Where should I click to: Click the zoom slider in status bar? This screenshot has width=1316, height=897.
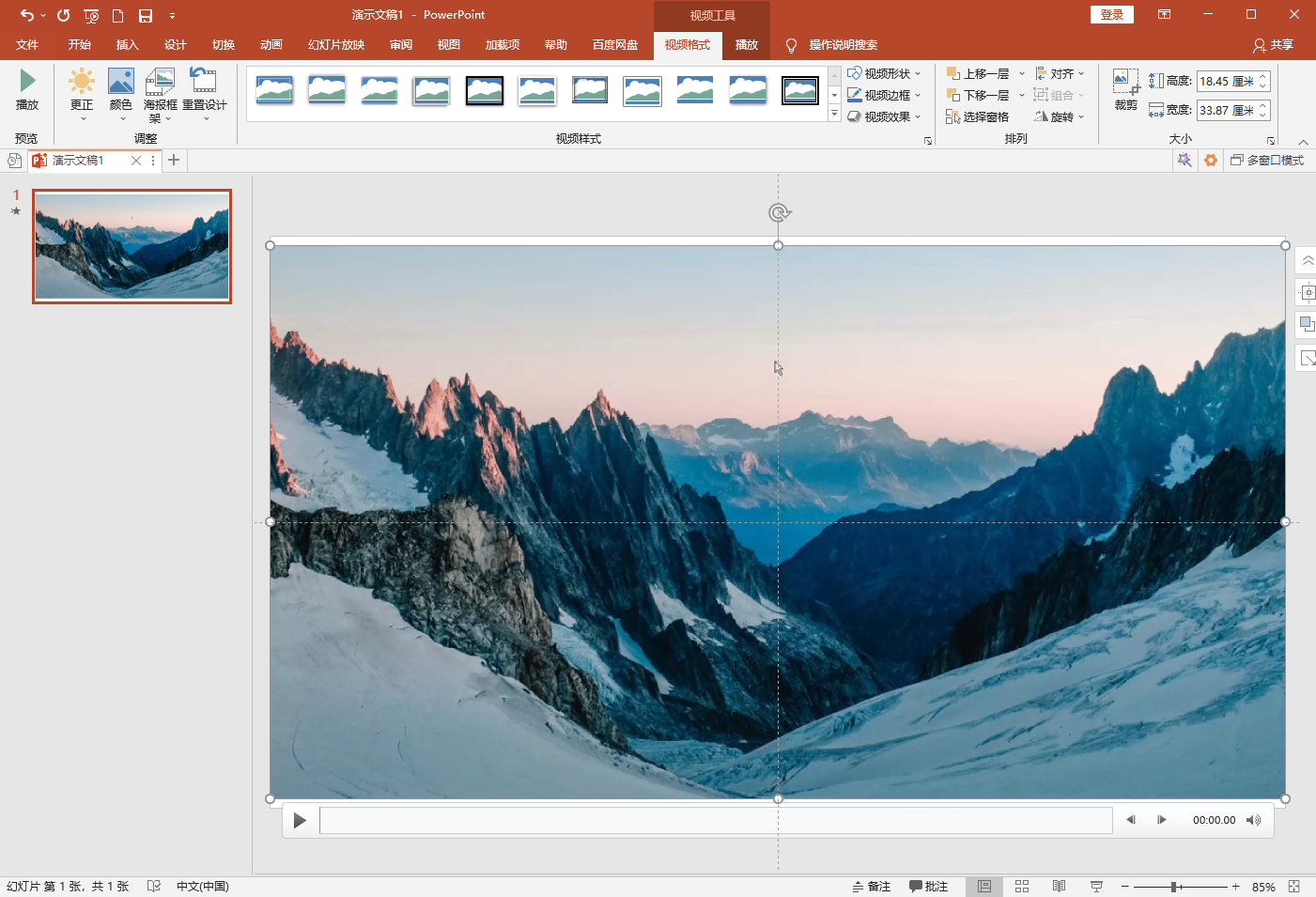click(x=1174, y=887)
